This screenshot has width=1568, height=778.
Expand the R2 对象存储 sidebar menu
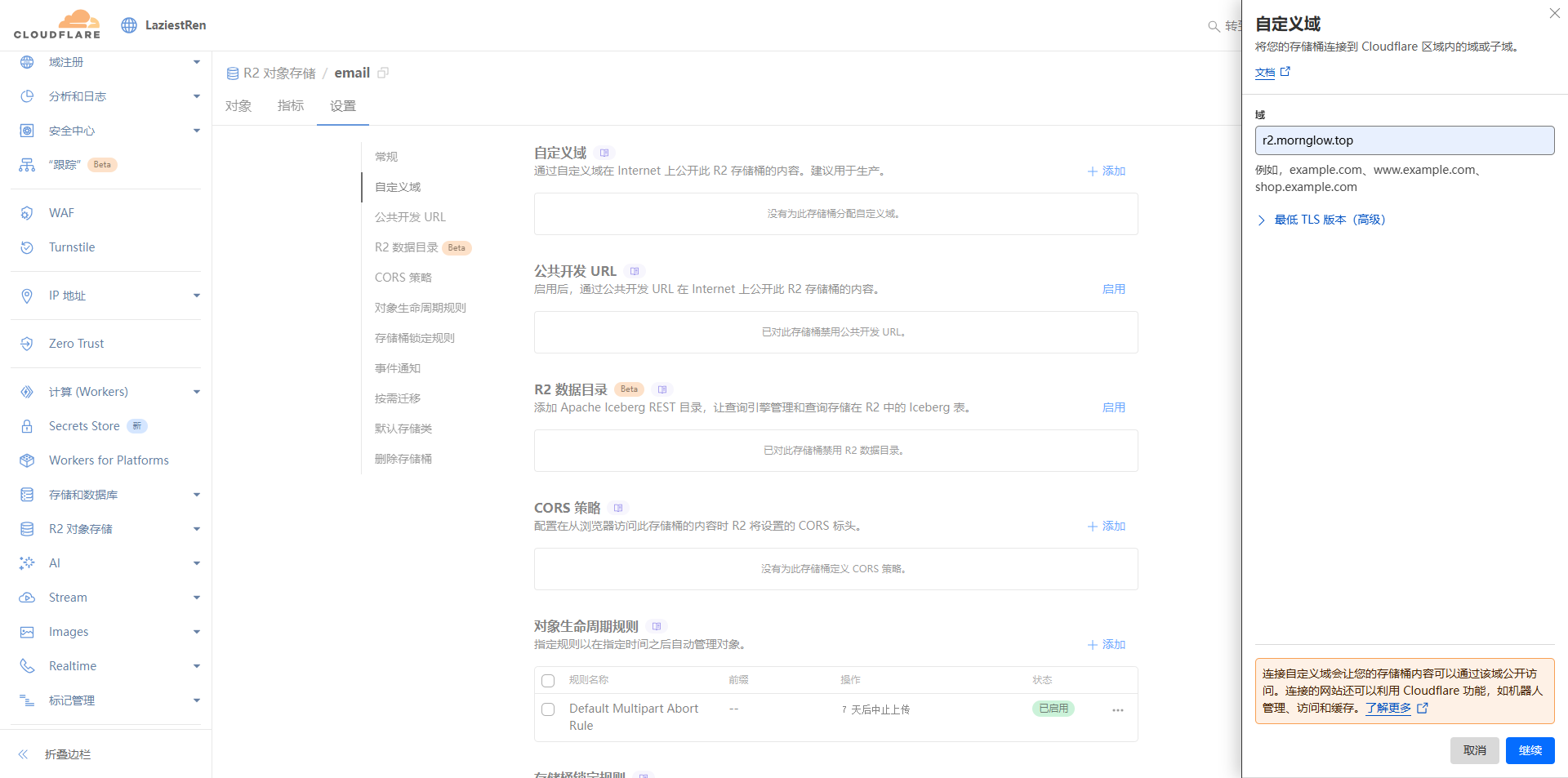pyautogui.click(x=196, y=529)
